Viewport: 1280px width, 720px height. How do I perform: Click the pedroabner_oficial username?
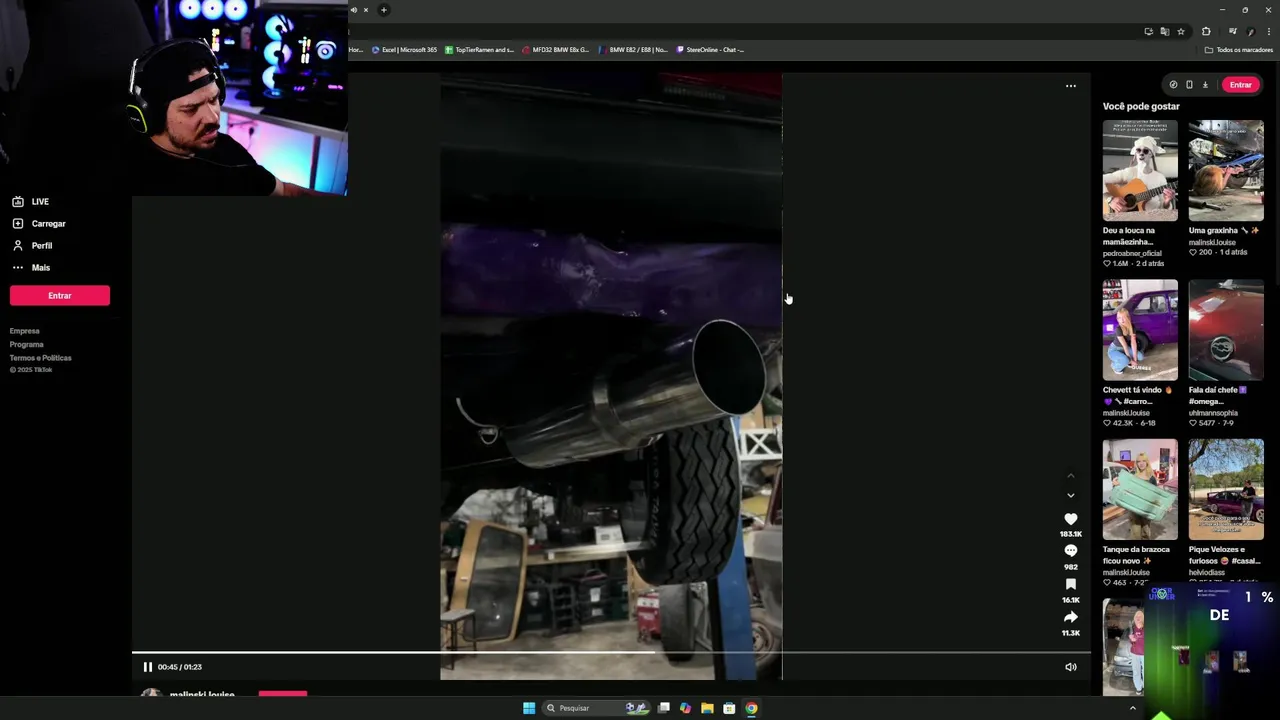(x=1132, y=254)
